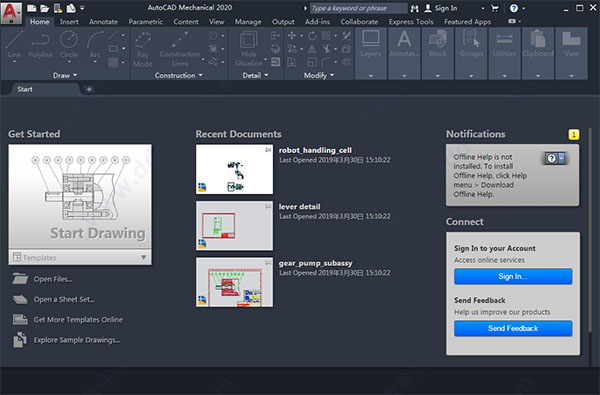
Task: Click the keyword search input field
Action: (358, 8)
